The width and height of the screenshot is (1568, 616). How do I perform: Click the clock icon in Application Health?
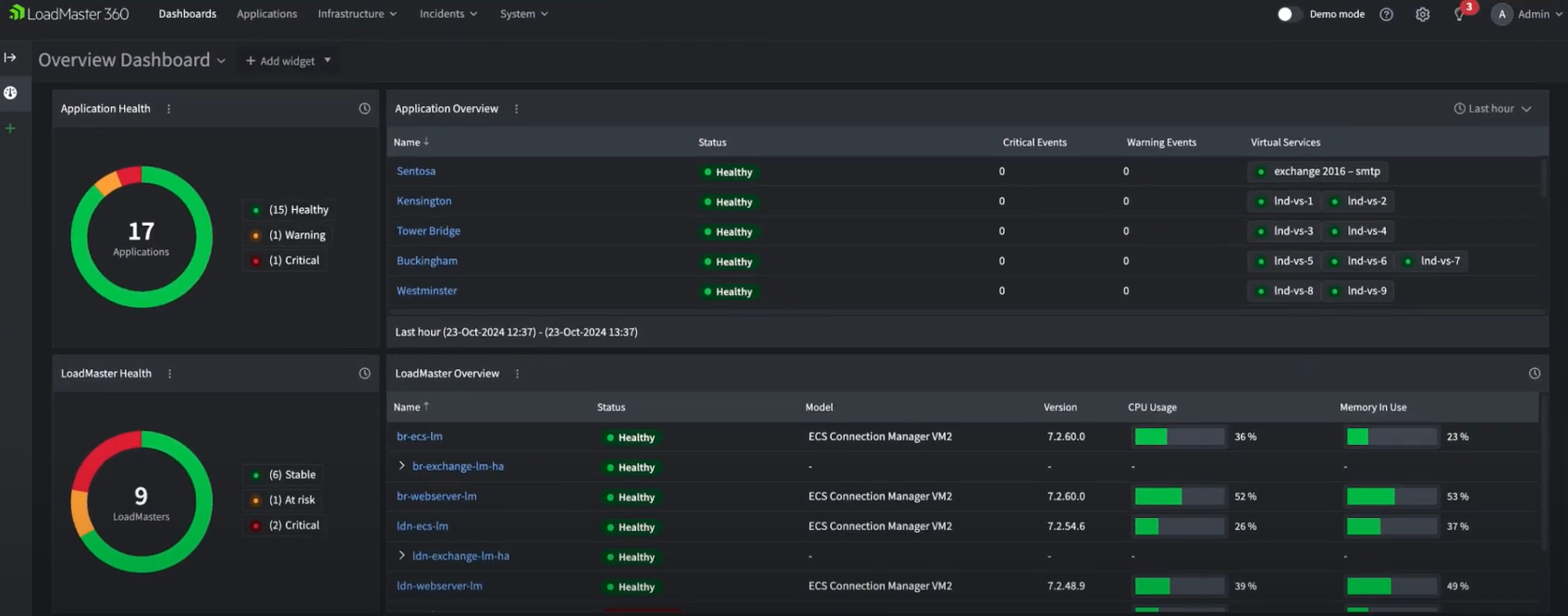364,108
